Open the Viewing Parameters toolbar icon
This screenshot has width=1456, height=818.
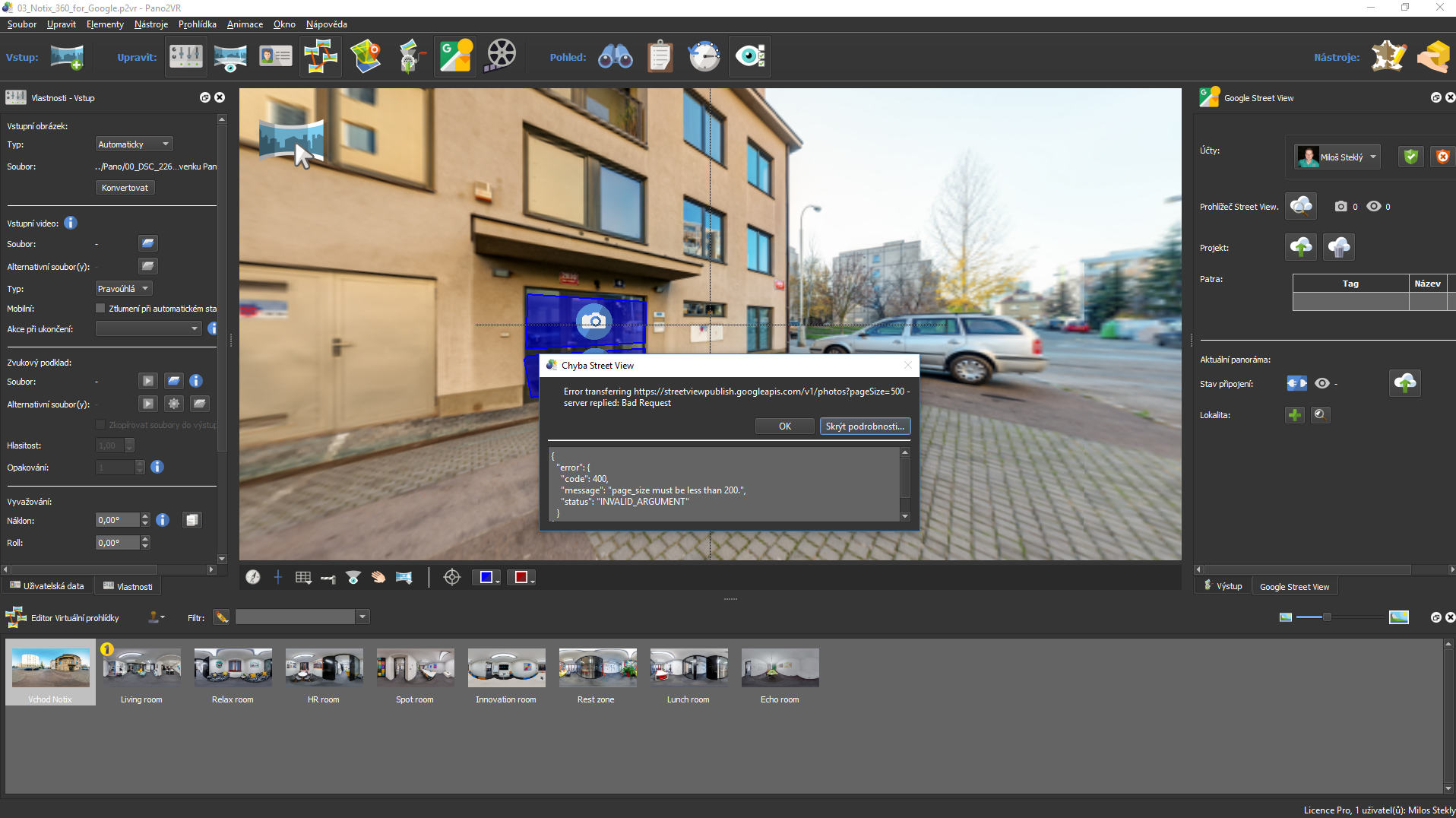pyautogui.click(x=230, y=56)
